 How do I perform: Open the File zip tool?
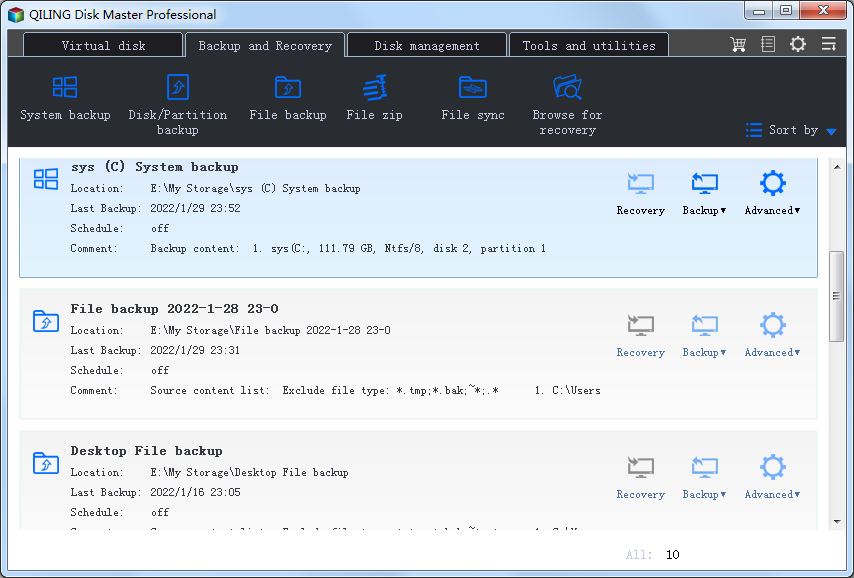click(x=374, y=98)
